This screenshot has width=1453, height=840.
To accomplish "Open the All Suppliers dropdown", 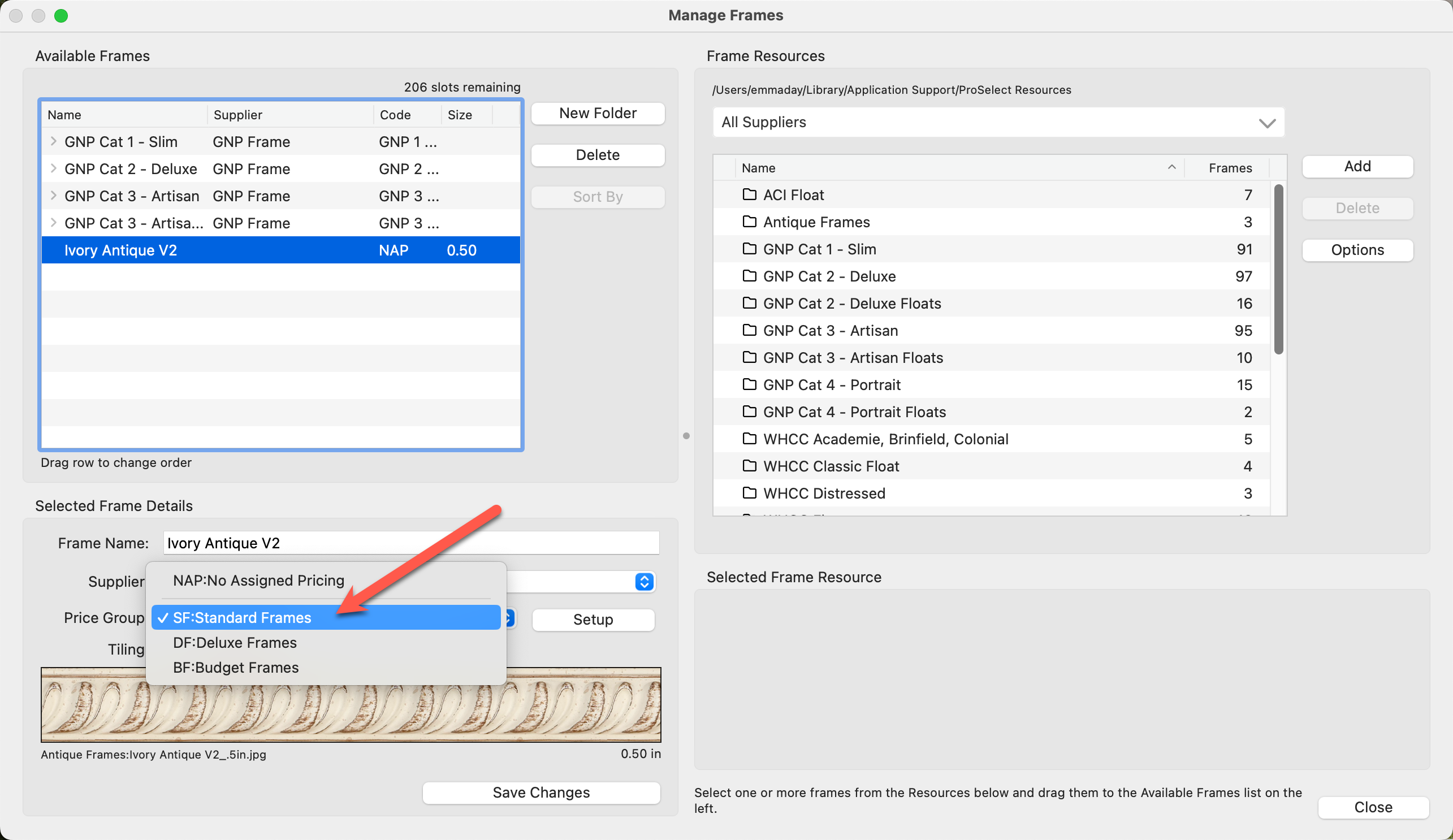I will pyautogui.click(x=998, y=122).
